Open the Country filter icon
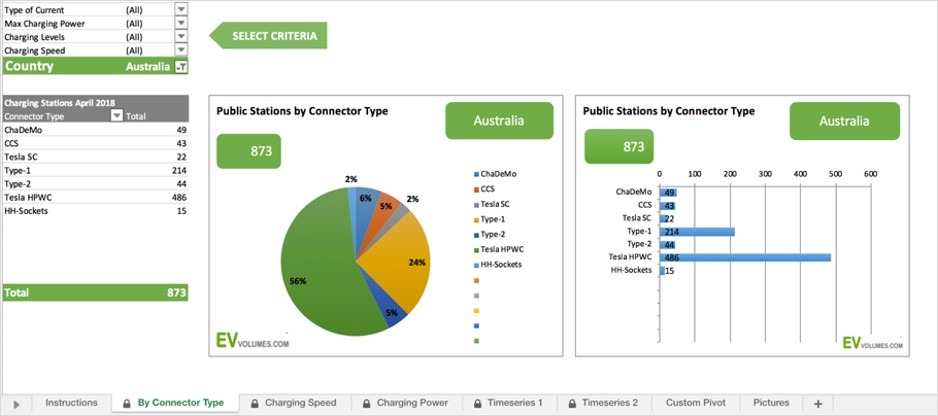This screenshot has height=416, width=938. 181,67
